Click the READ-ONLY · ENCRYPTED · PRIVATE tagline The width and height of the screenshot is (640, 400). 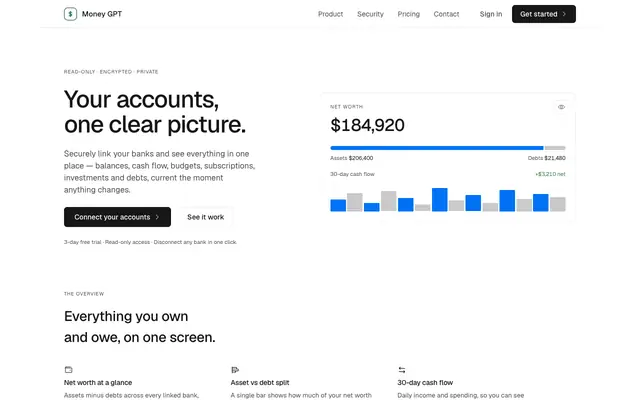pos(111,71)
